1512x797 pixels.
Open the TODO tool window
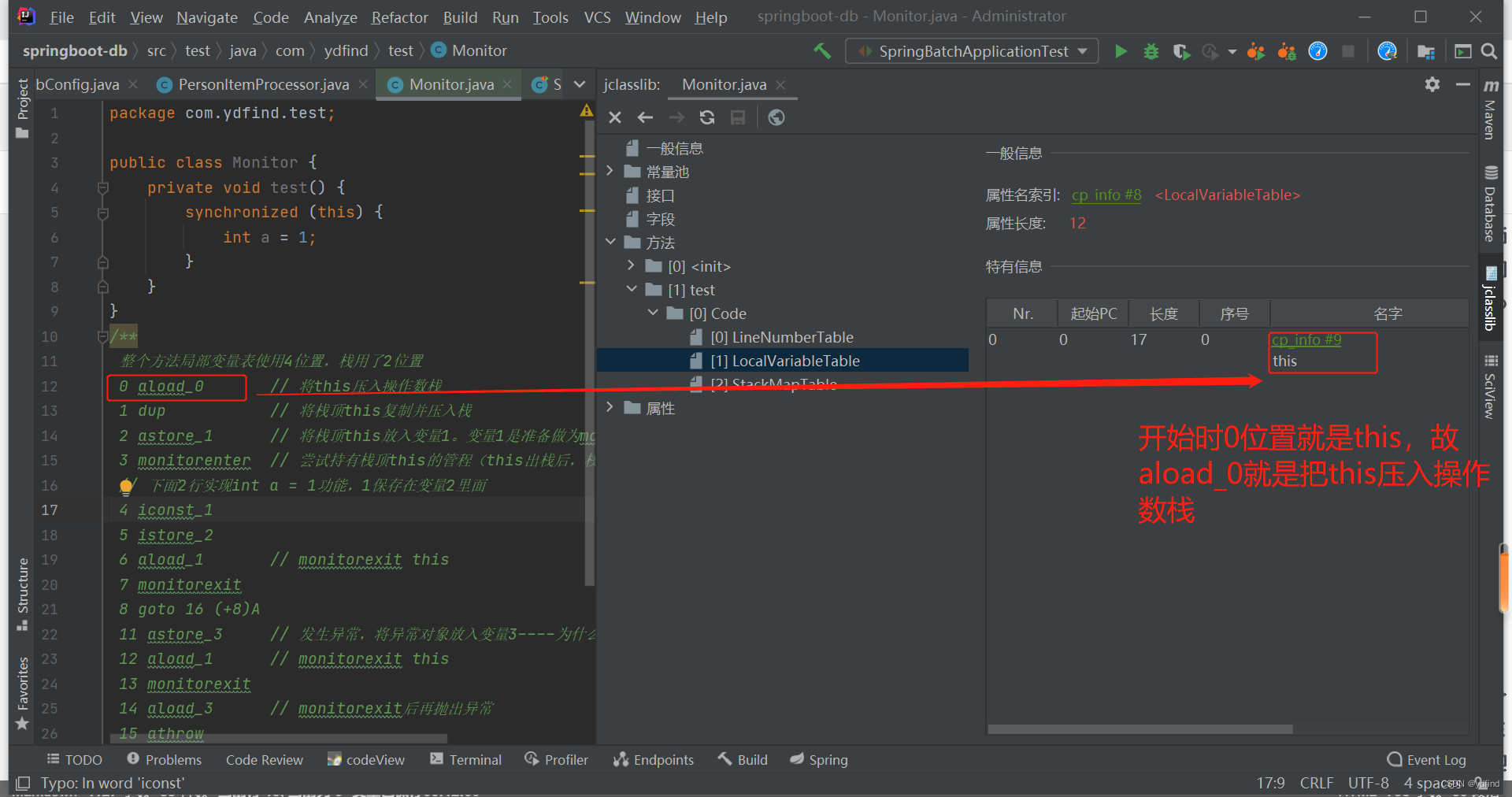pyautogui.click(x=75, y=760)
